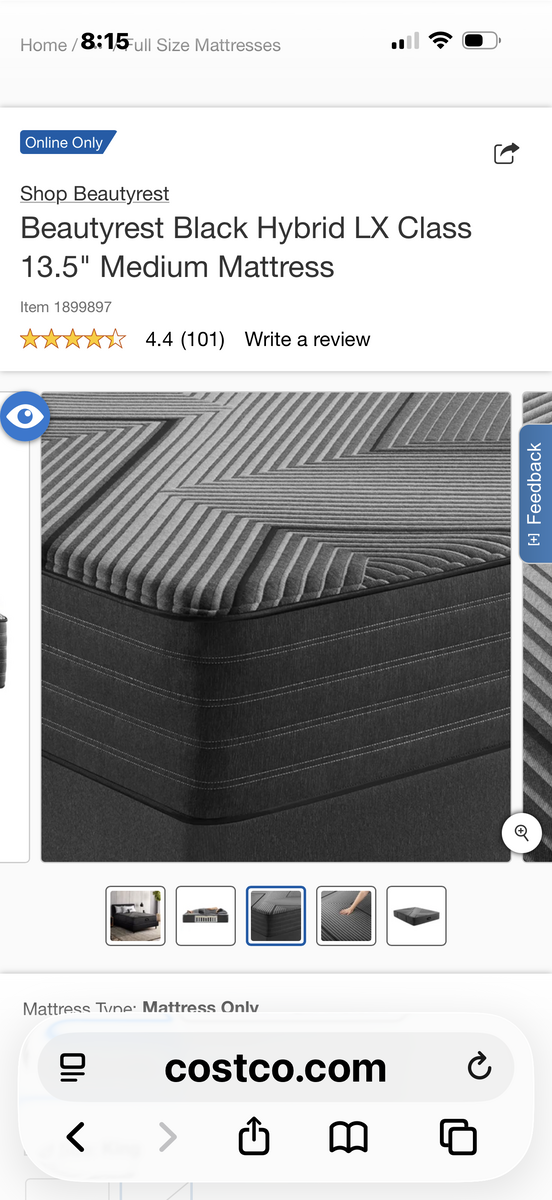Image resolution: width=552 pixels, height=1200 pixels.
Task: Open the Safari page menu icon in address bar
Action: (73, 1067)
